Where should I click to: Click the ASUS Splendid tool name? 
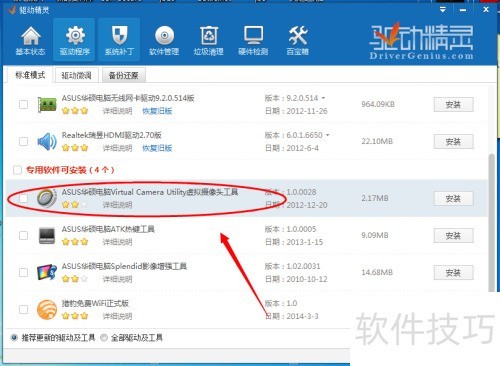[x=124, y=266]
